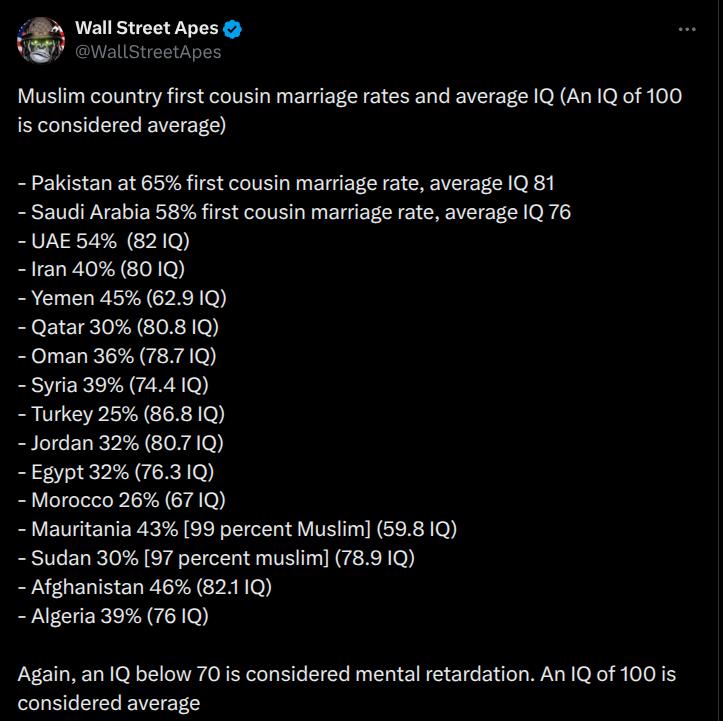The width and height of the screenshot is (723, 721).
Task: Click the Egypt 32% line
Action: [116, 471]
